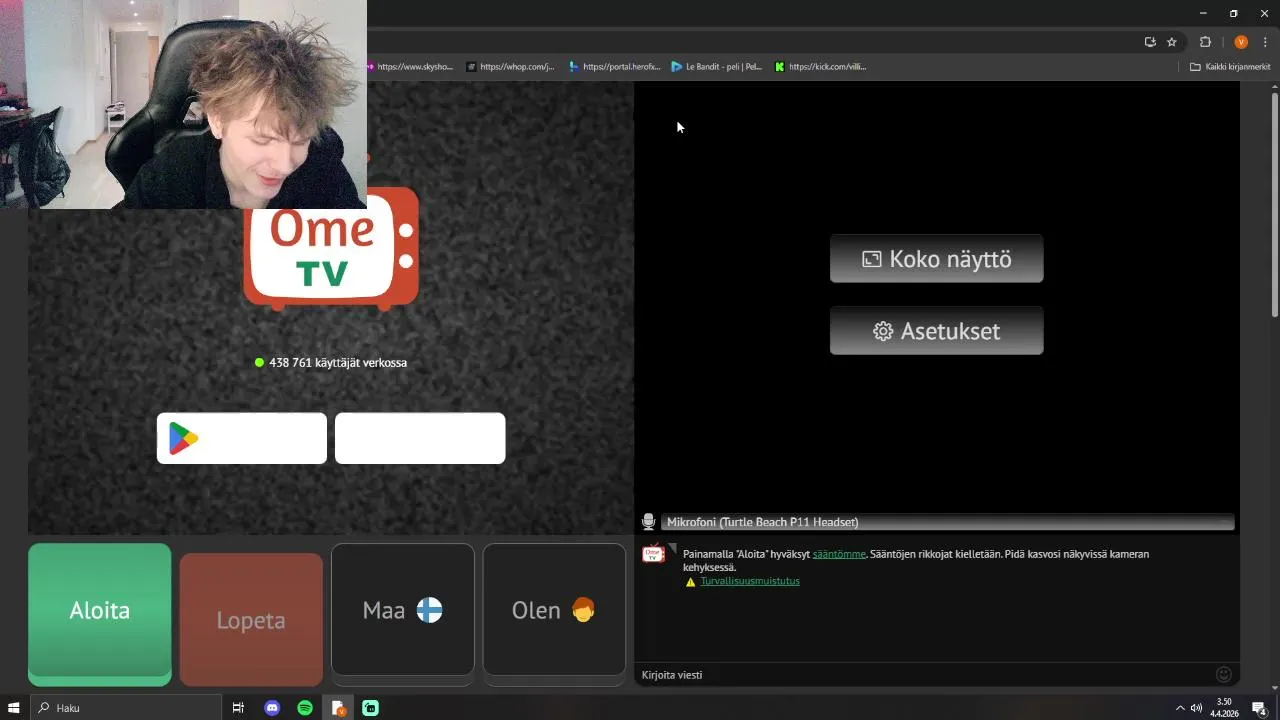
Task: Open the Turvallisuusmuistutus safety link
Action: [750, 581]
